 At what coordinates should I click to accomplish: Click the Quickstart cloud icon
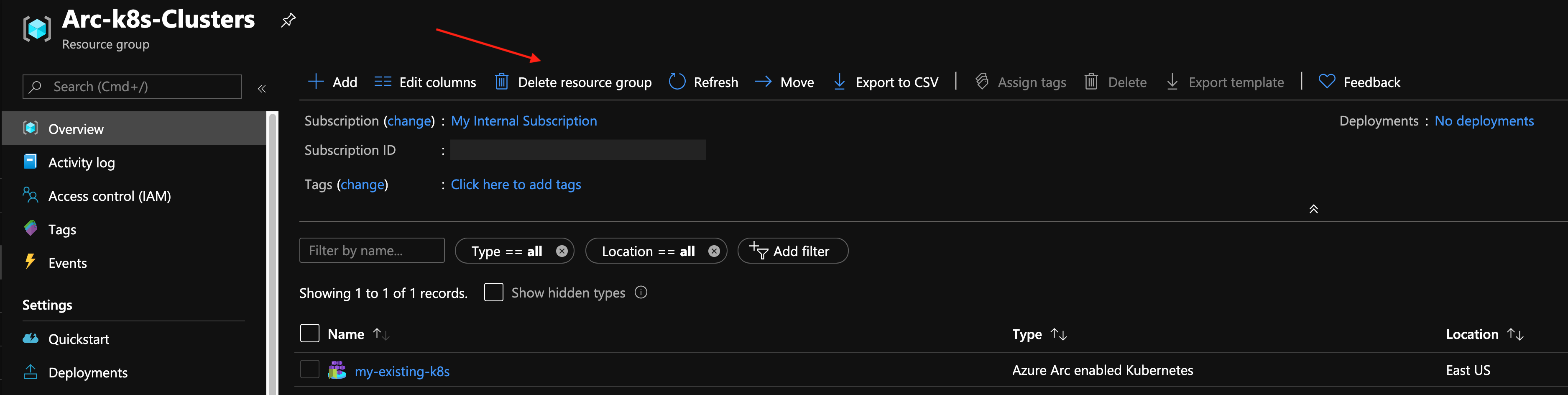tap(31, 339)
